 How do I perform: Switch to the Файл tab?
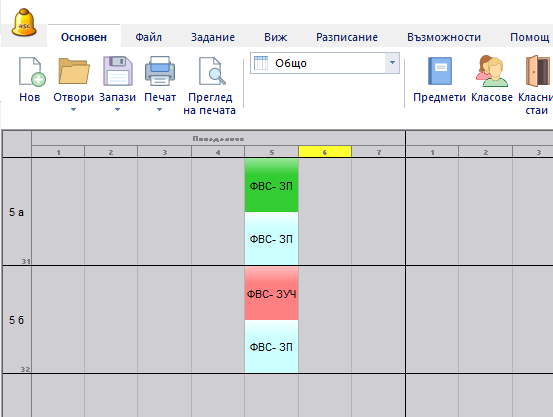(148, 37)
